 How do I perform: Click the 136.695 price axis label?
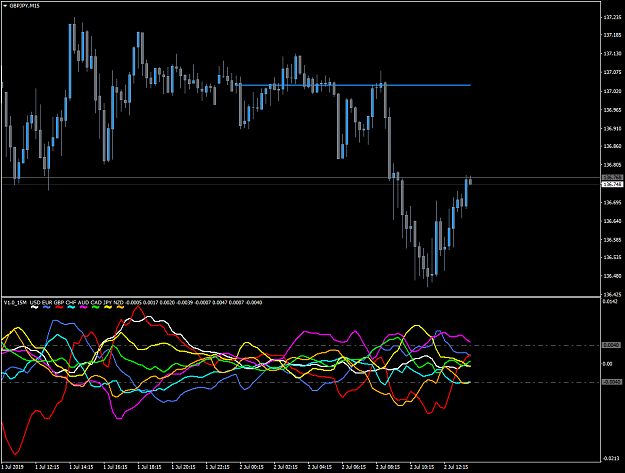613,202
